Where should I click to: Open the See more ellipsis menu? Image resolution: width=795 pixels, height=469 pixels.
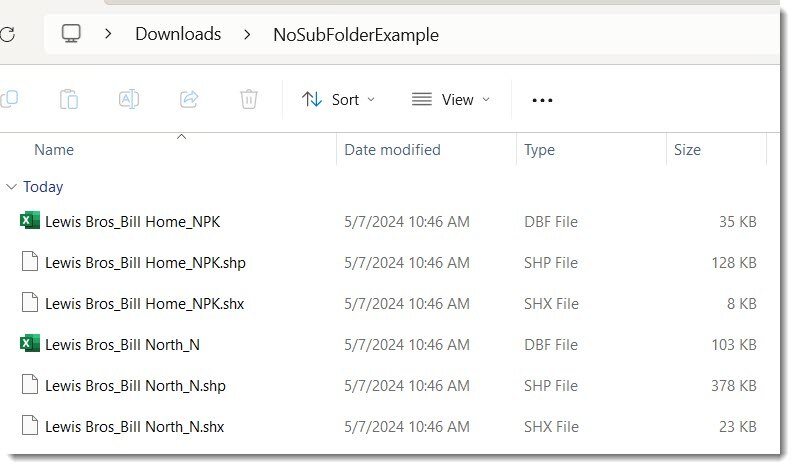(542, 100)
